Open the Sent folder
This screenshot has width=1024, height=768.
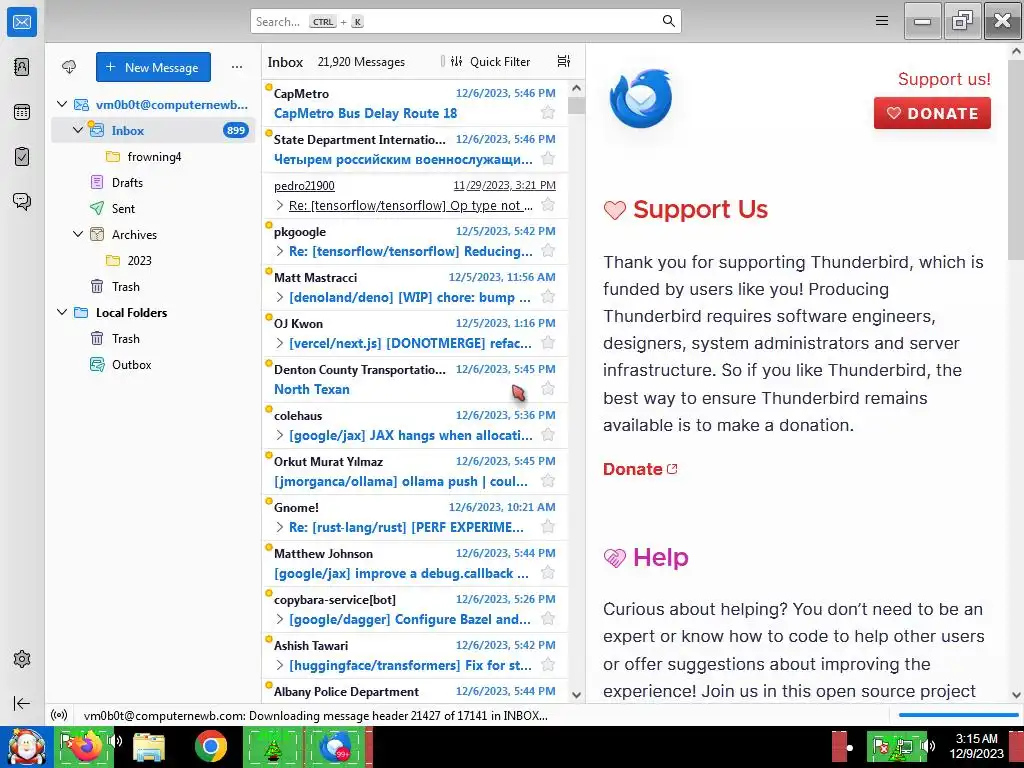point(153,208)
